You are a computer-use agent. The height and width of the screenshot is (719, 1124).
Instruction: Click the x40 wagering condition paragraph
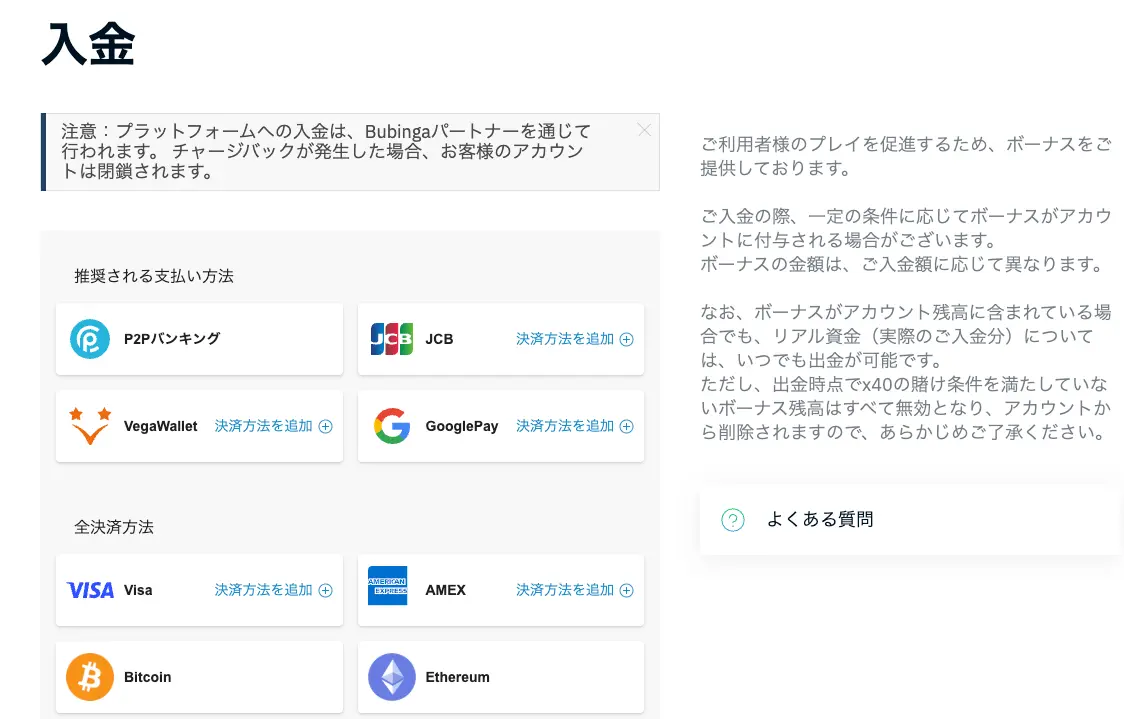click(x=905, y=408)
